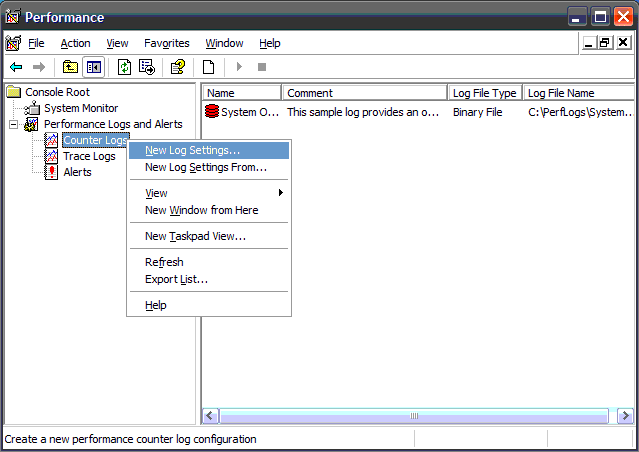
Task: Click the Performance title bar app icon
Action: [12, 16]
